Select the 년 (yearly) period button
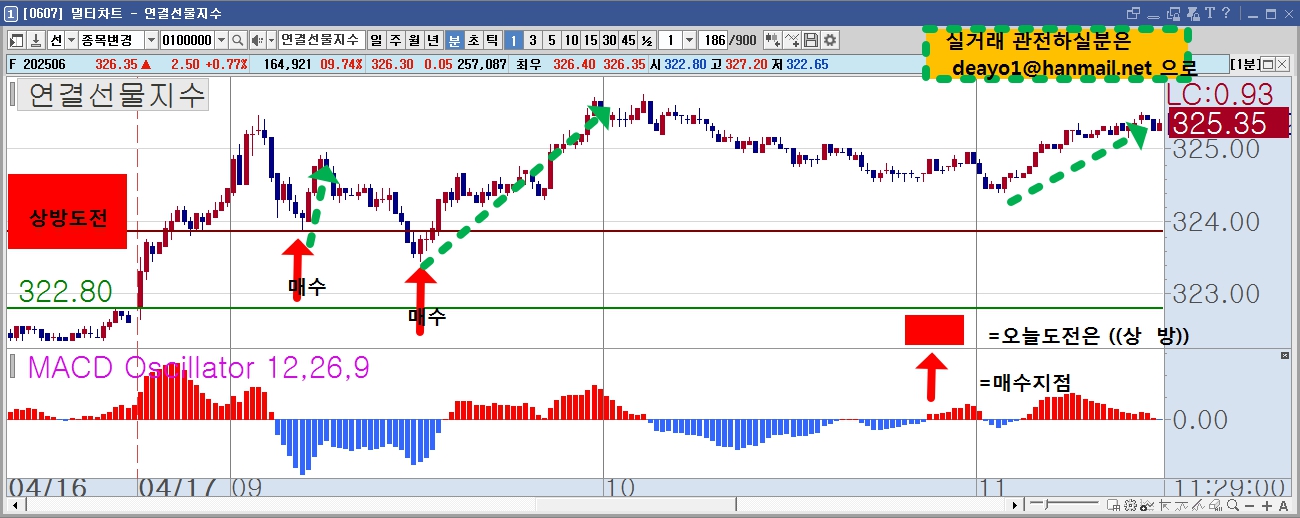 pyautogui.click(x=434, y=40)
